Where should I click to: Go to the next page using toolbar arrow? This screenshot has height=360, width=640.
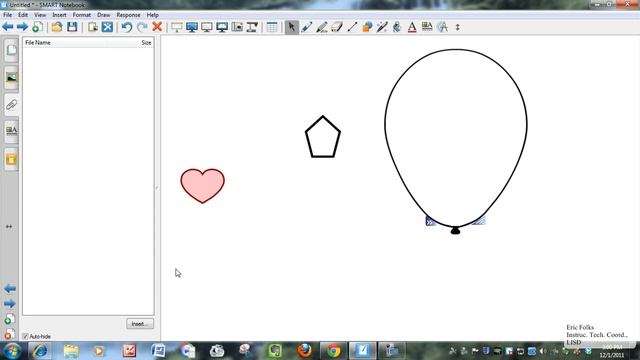[22, 27]
